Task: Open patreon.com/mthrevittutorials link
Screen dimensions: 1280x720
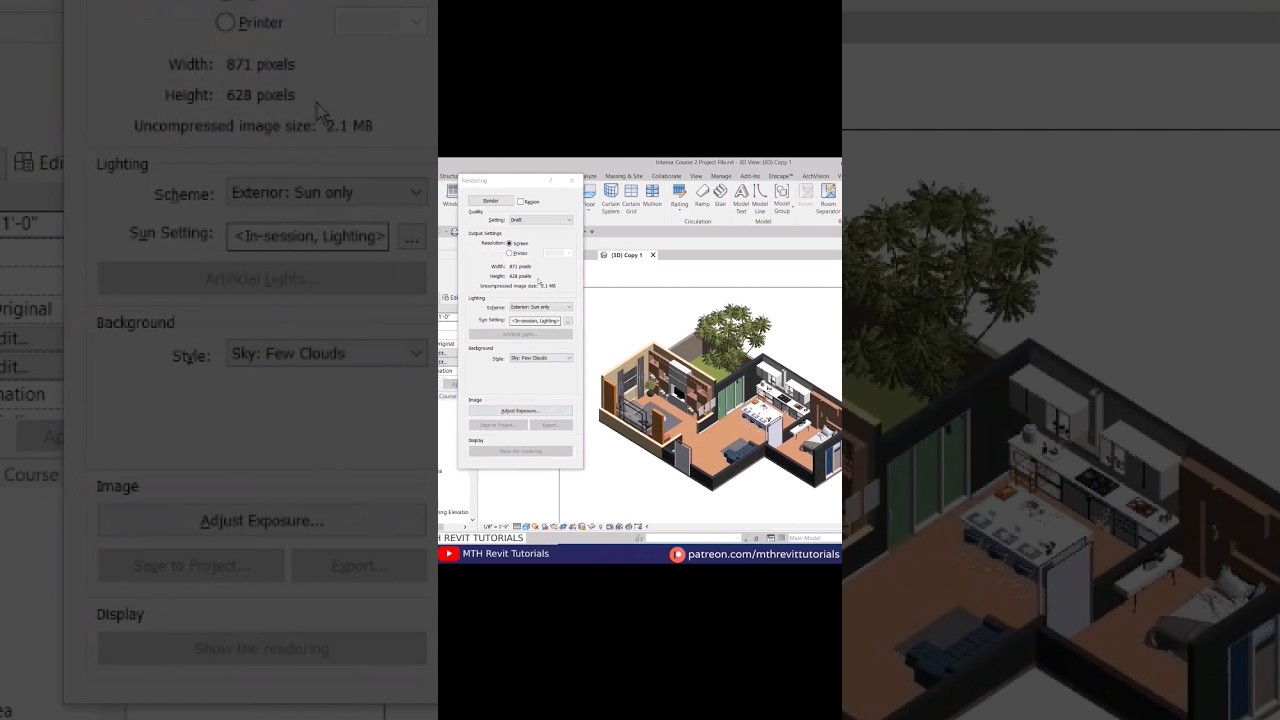Action: coord(763,554)
